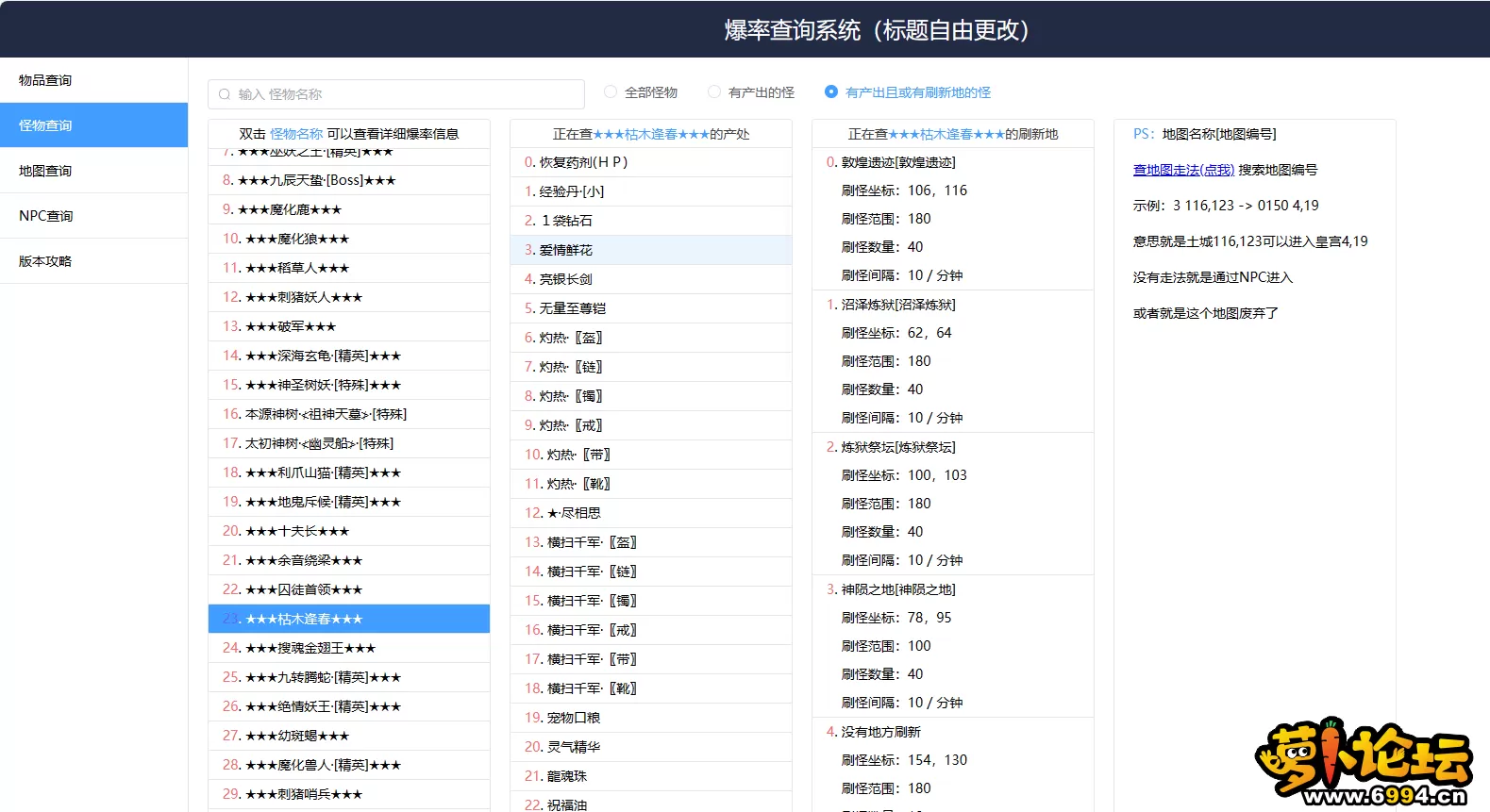Click drop item 宠物口粮
The width and height of the screenshot is (1490, 812).
pyautogui.click(x=651, y=718)
